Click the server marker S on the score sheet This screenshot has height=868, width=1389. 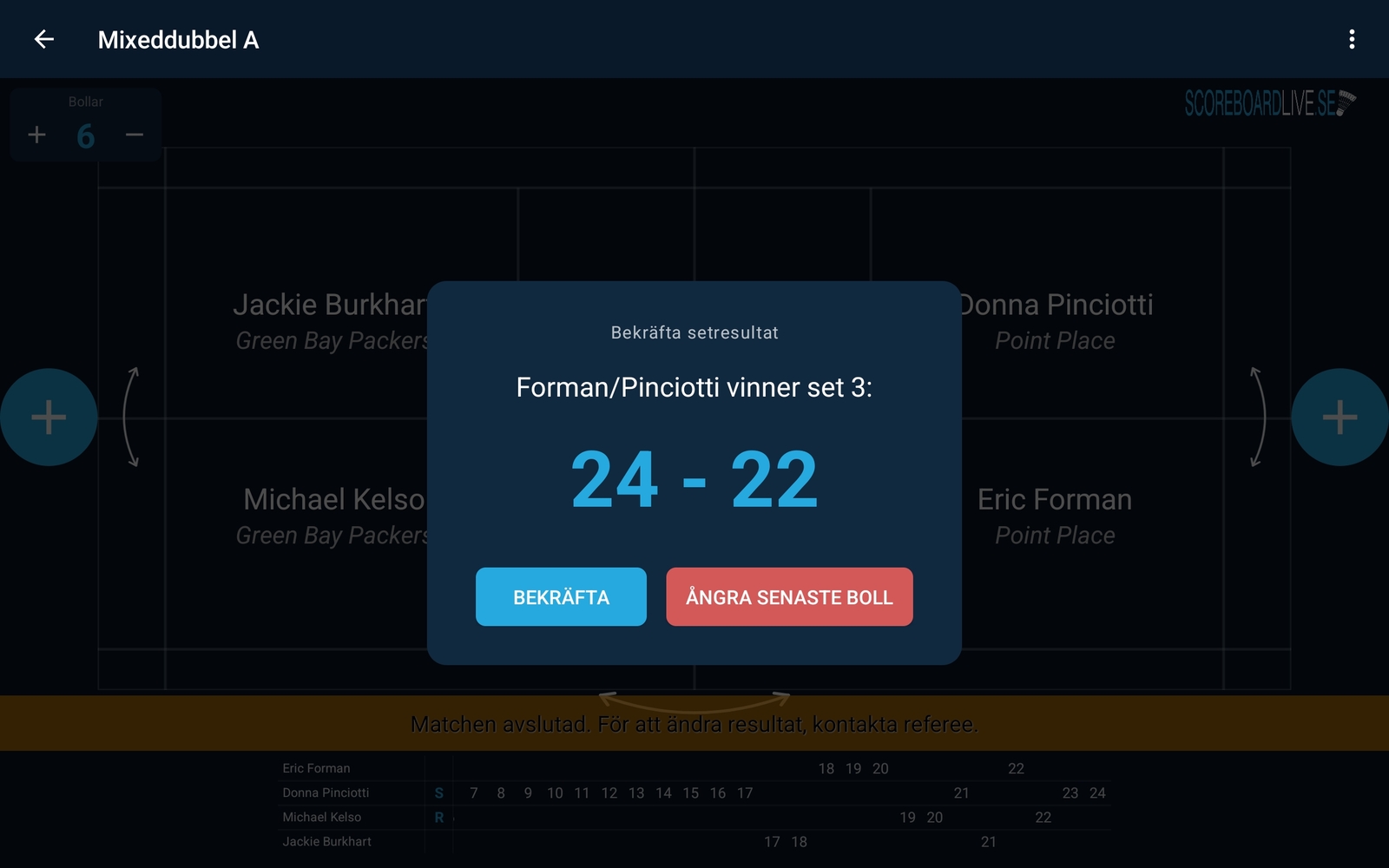tap(439, 792)
